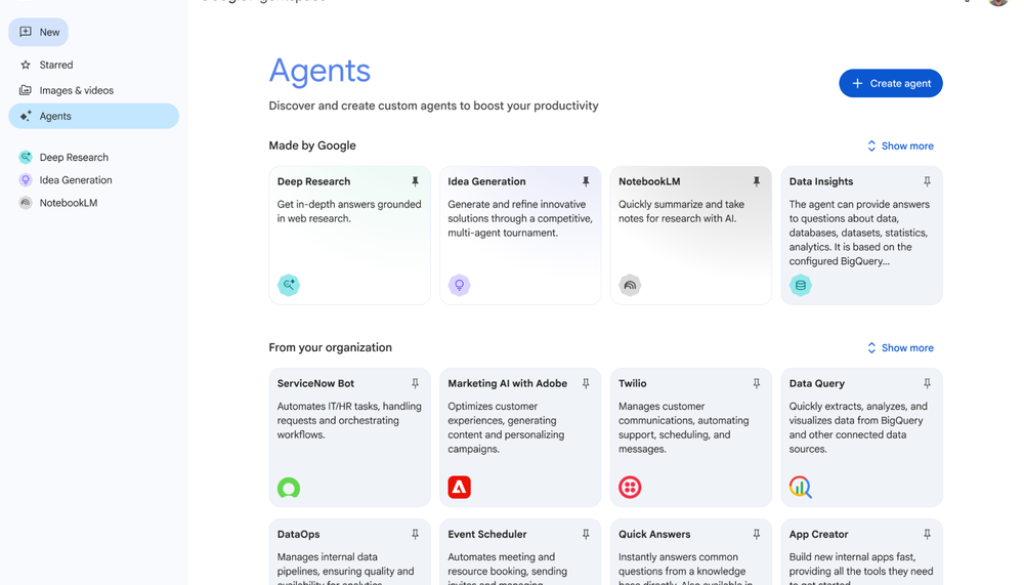Start a New chat from sidebar
The image size is (1024, 585).
click(x=39, y=32)
